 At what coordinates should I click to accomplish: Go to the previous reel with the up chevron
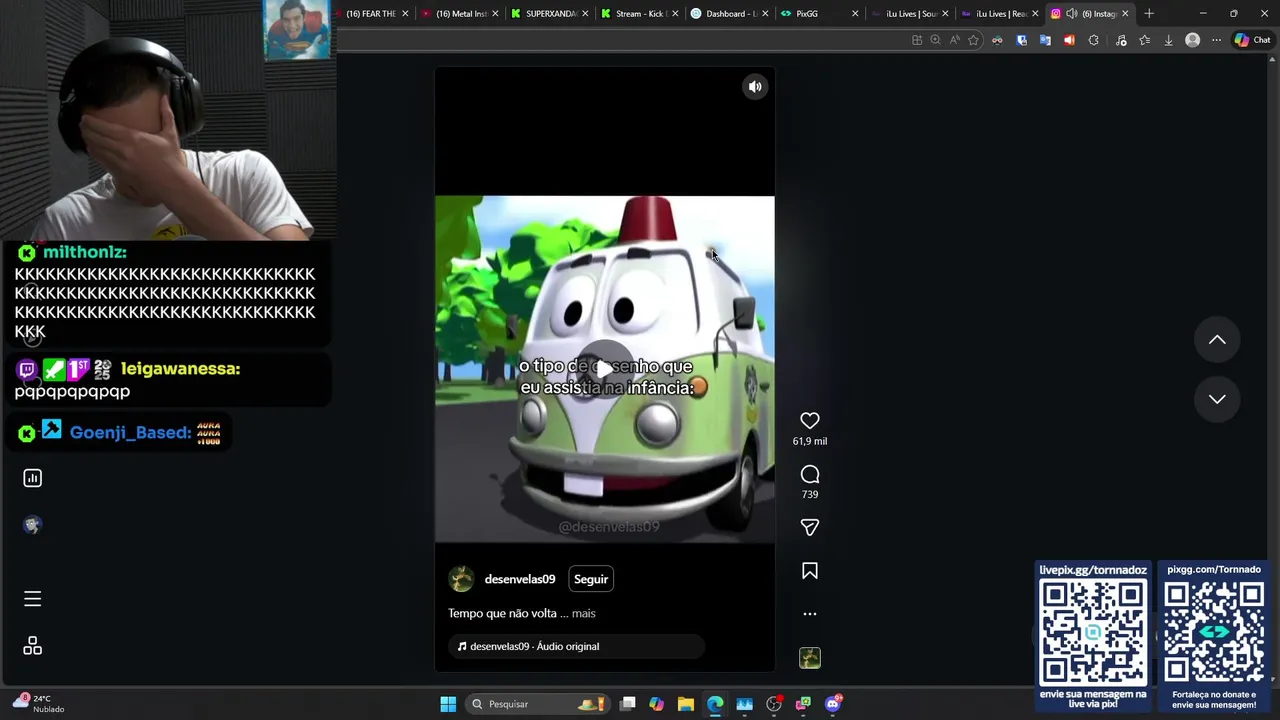click(x=1217, y=340)
